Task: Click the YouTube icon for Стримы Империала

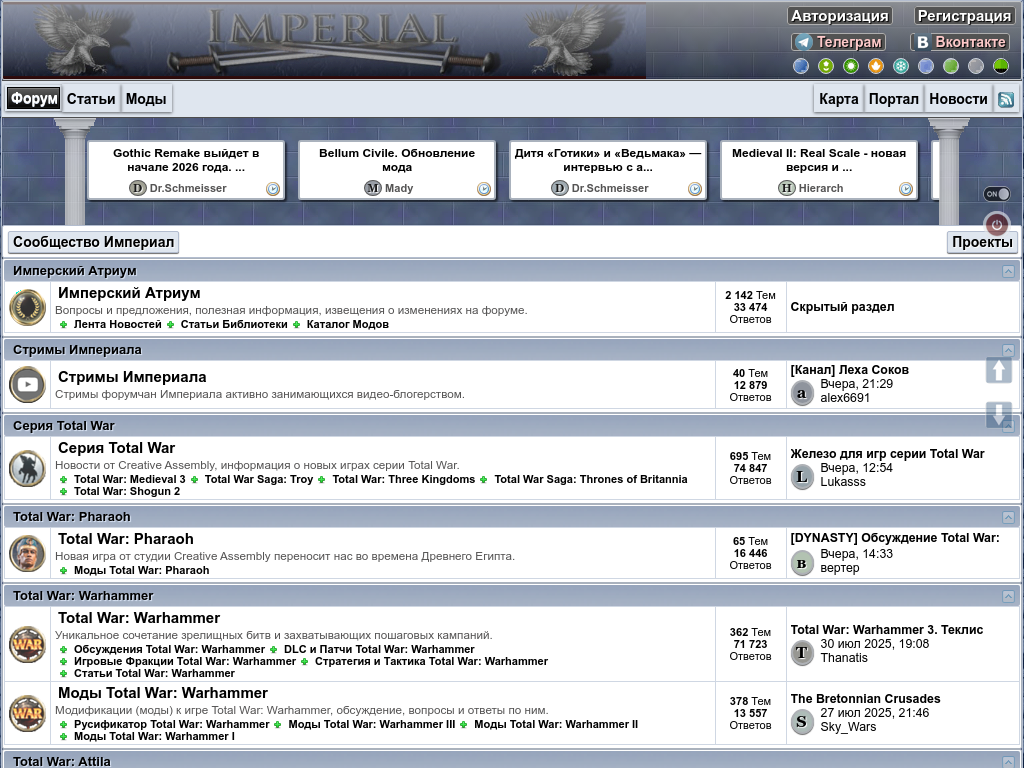Action: pos(27,385)
